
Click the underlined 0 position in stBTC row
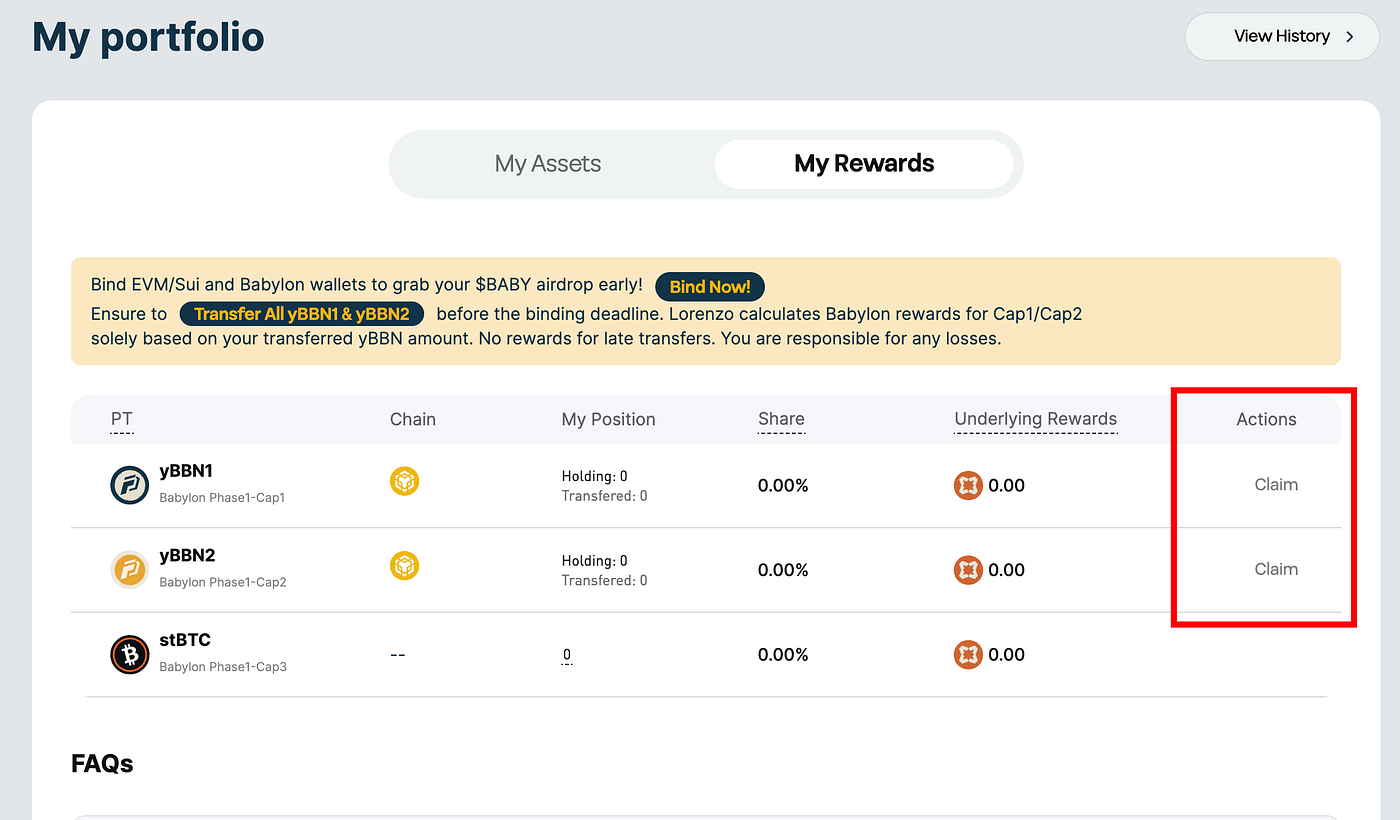point(567,655)
